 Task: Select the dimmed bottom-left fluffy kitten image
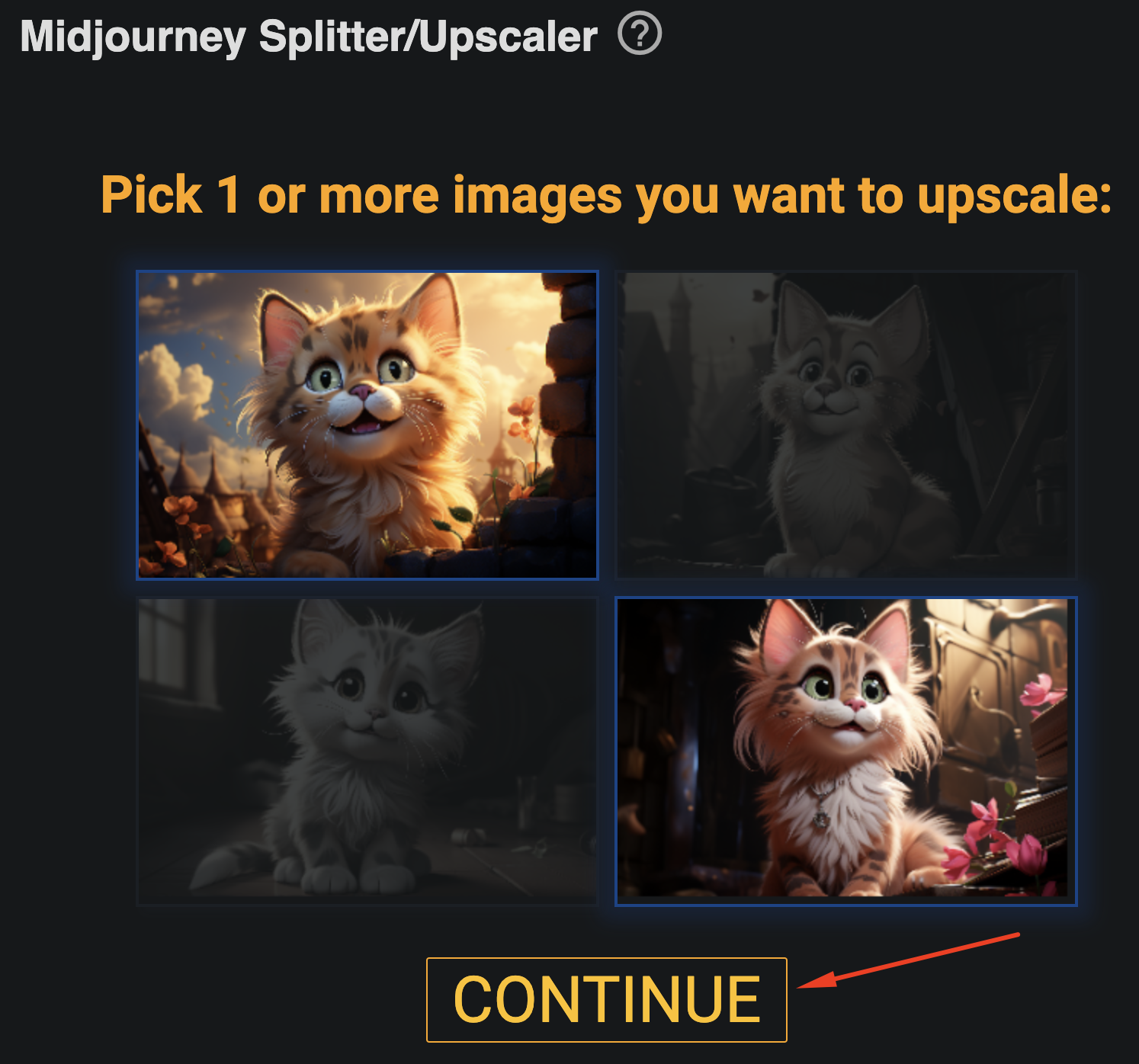pyautogui.click(x=367, y=752)
